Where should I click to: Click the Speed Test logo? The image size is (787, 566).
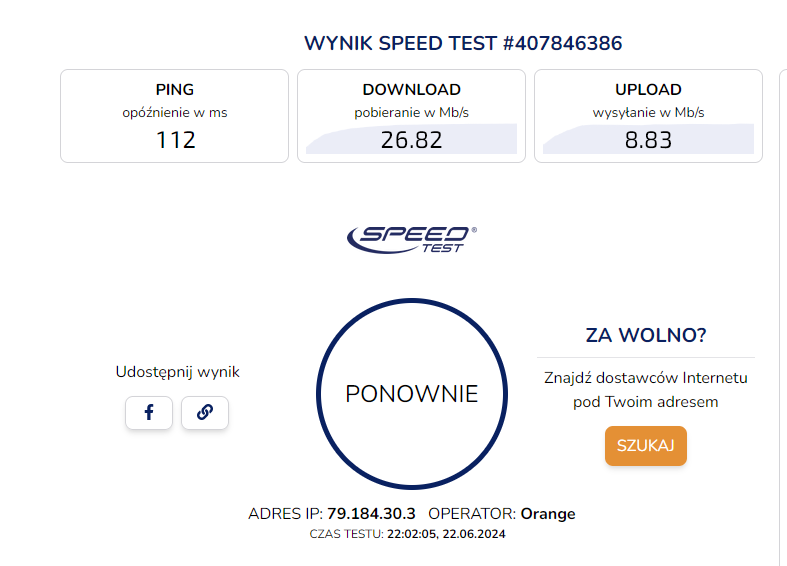pos(411,238)
